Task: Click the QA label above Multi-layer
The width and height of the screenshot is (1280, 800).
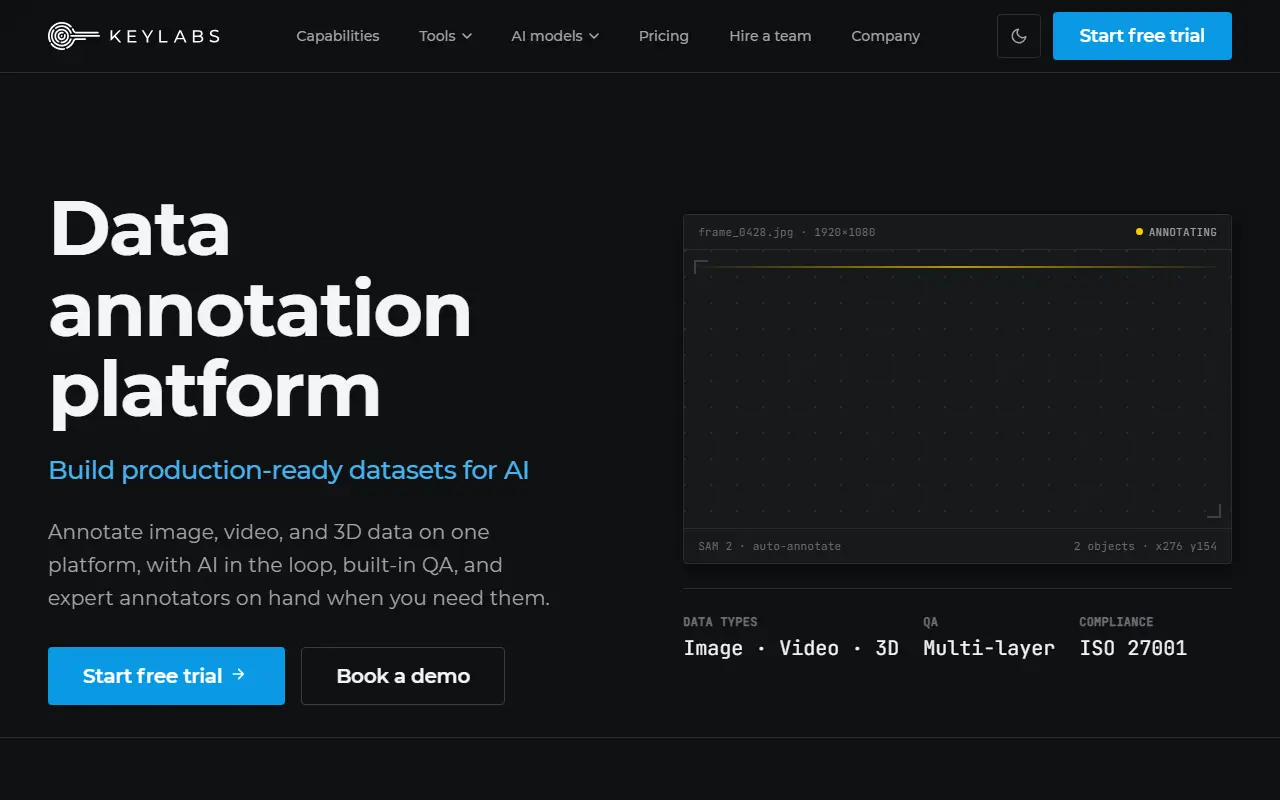Action: tap(930, 622)
